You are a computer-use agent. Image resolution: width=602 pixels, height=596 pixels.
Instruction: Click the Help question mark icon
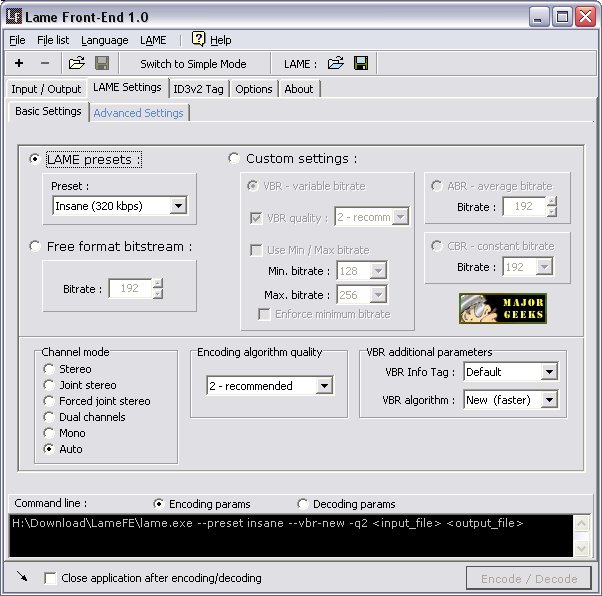pyautogui.click(x=198, y=39)
